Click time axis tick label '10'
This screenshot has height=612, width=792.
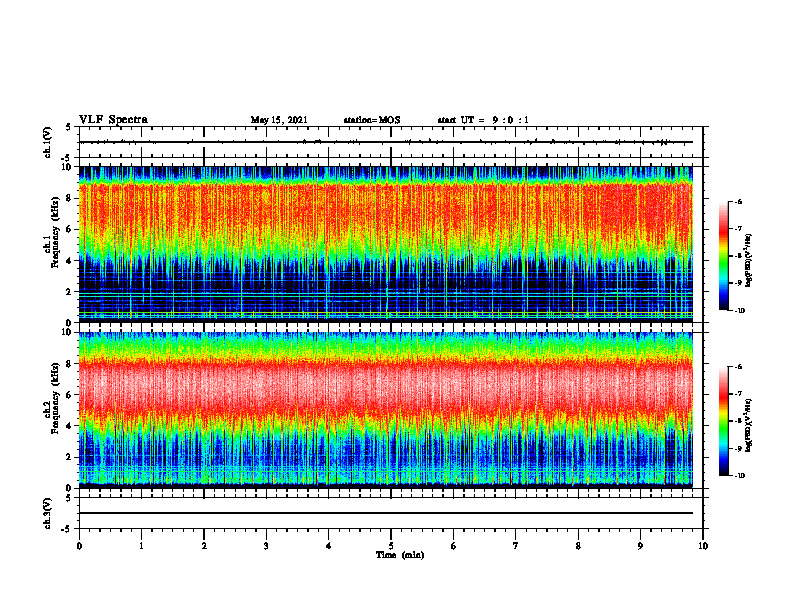[703, 546]
